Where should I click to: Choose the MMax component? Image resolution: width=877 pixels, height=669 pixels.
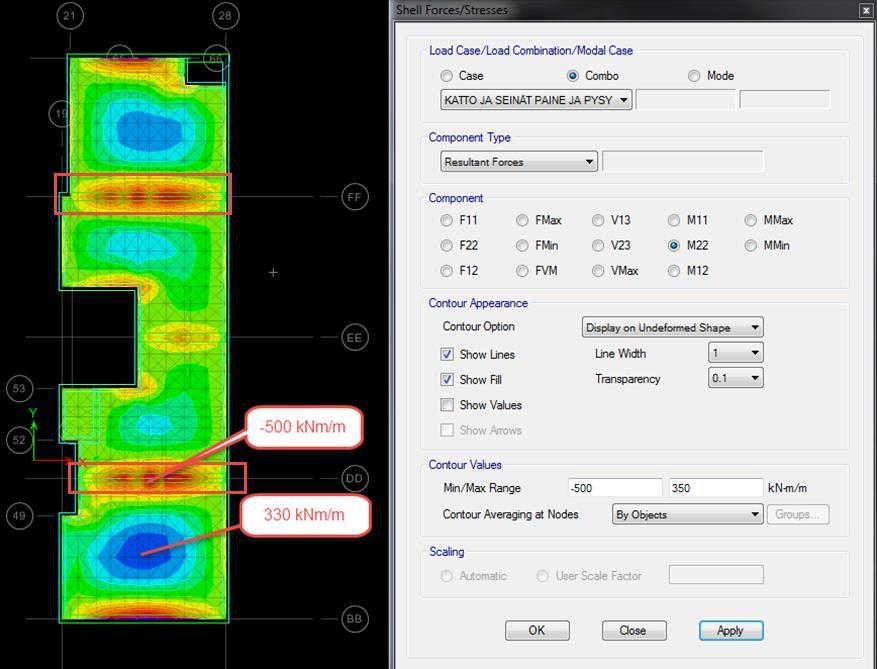pos(751,220)
